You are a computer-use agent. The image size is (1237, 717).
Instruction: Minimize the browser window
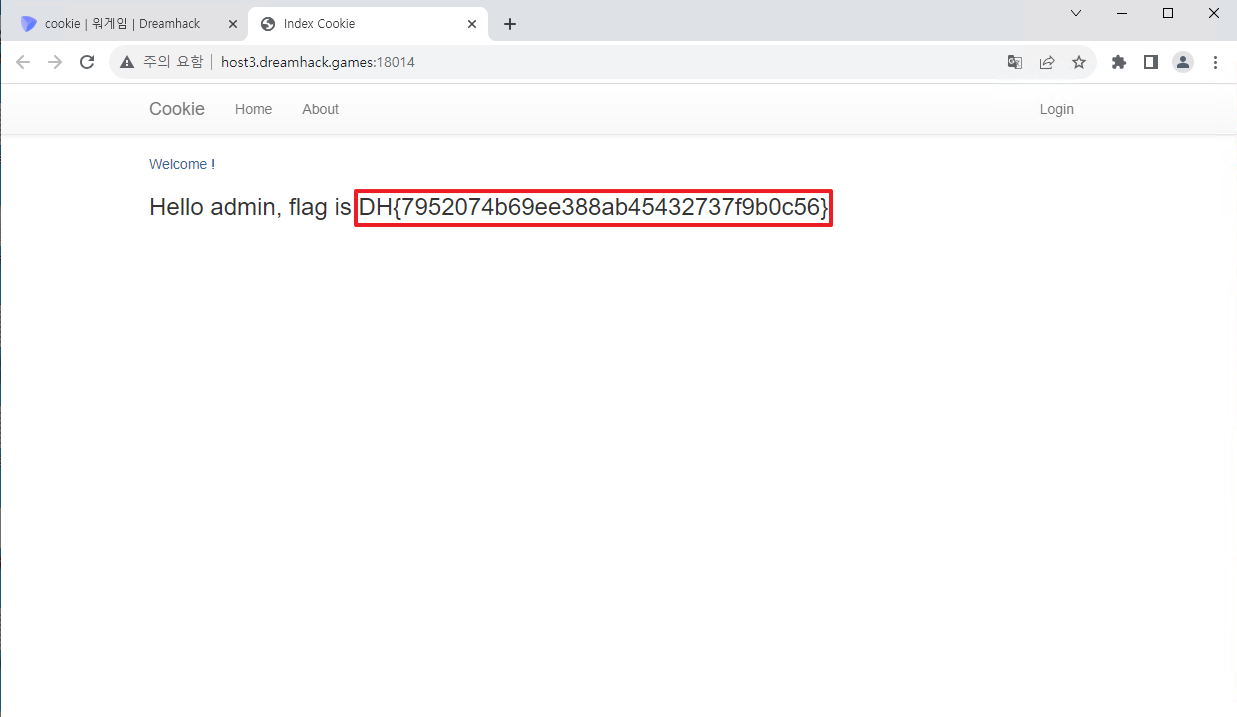coord(1122,13)
